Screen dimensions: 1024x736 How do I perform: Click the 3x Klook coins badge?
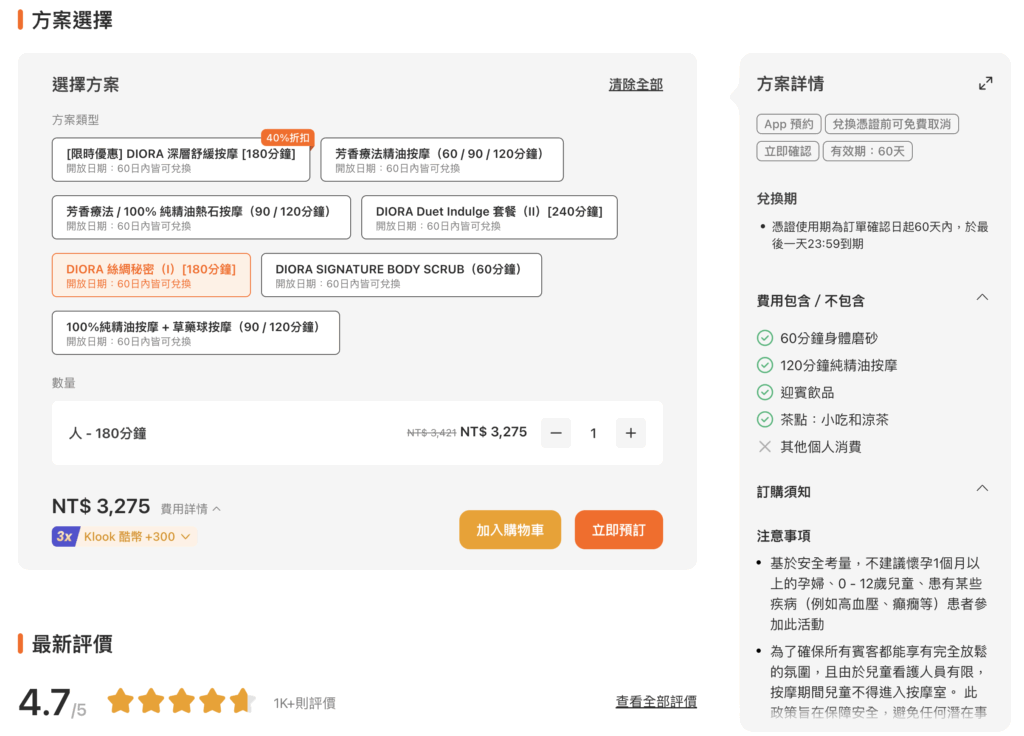coord(65,537)
